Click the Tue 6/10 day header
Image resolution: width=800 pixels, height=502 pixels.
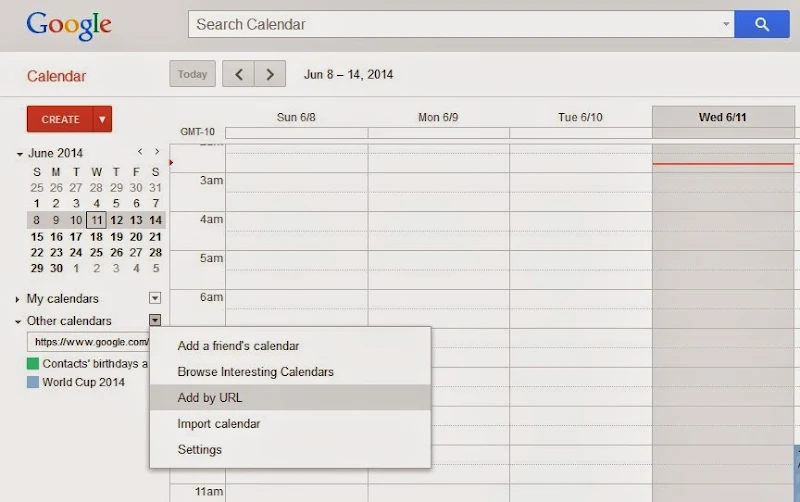click(580, 117)
